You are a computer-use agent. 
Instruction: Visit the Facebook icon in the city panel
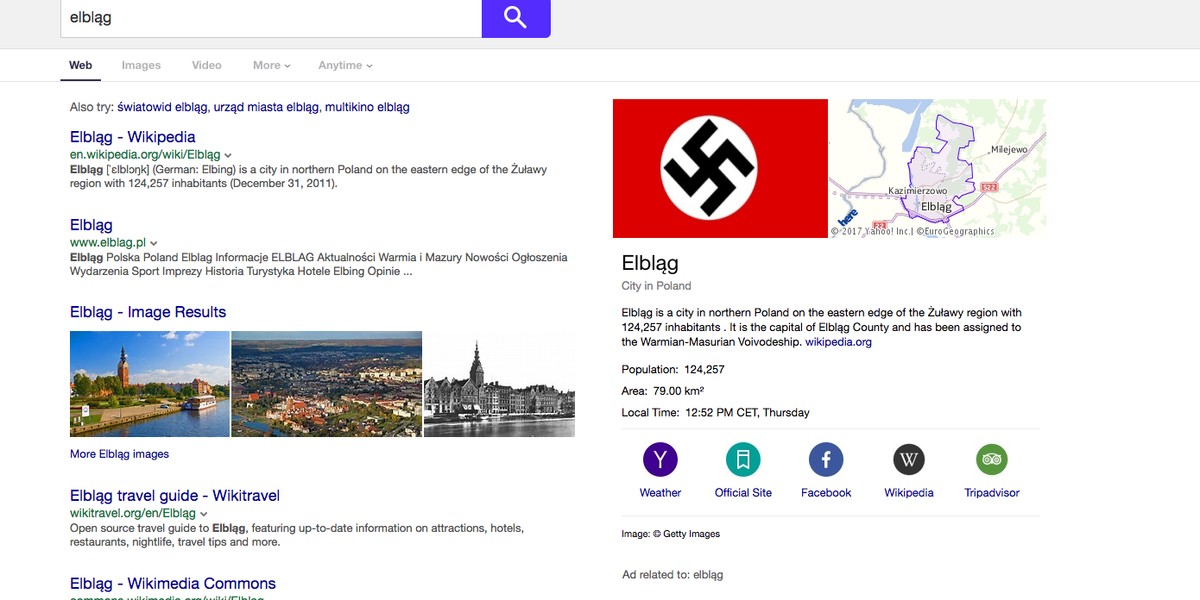coord(826,460)
